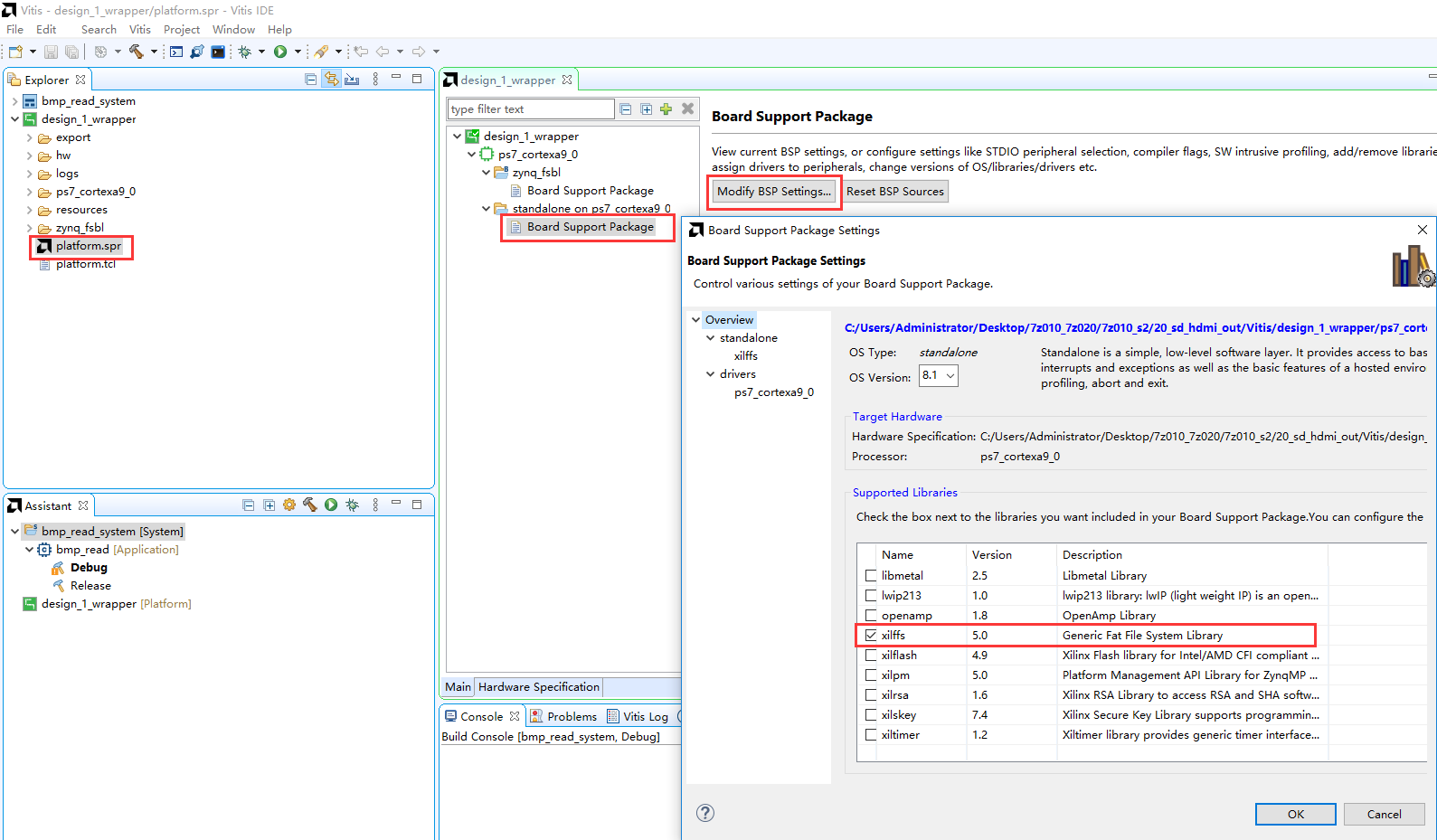Uncheck the xilffs library checkbox
Viewport: 1437px width, 840px height.
coord(871,636)
